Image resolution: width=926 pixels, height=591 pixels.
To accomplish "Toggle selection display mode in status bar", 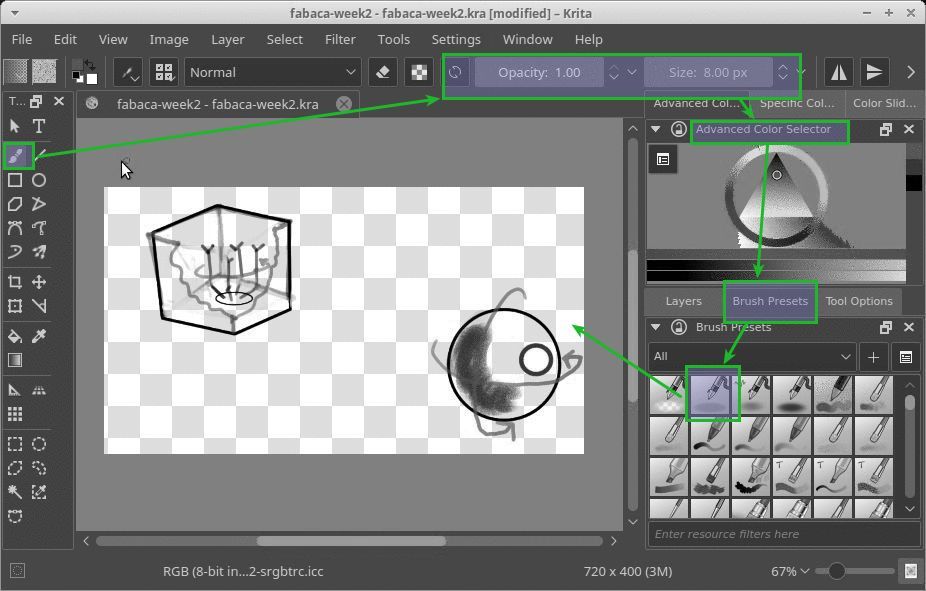I will (x=18, y=571).
